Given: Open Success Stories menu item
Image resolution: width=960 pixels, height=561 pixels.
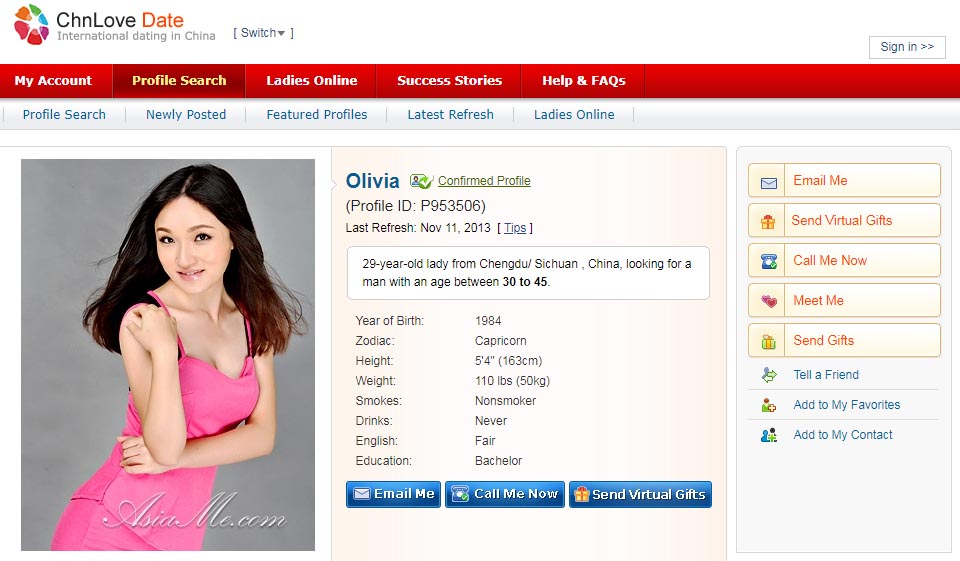Looking at the screenshot, I should coord(449,80).
